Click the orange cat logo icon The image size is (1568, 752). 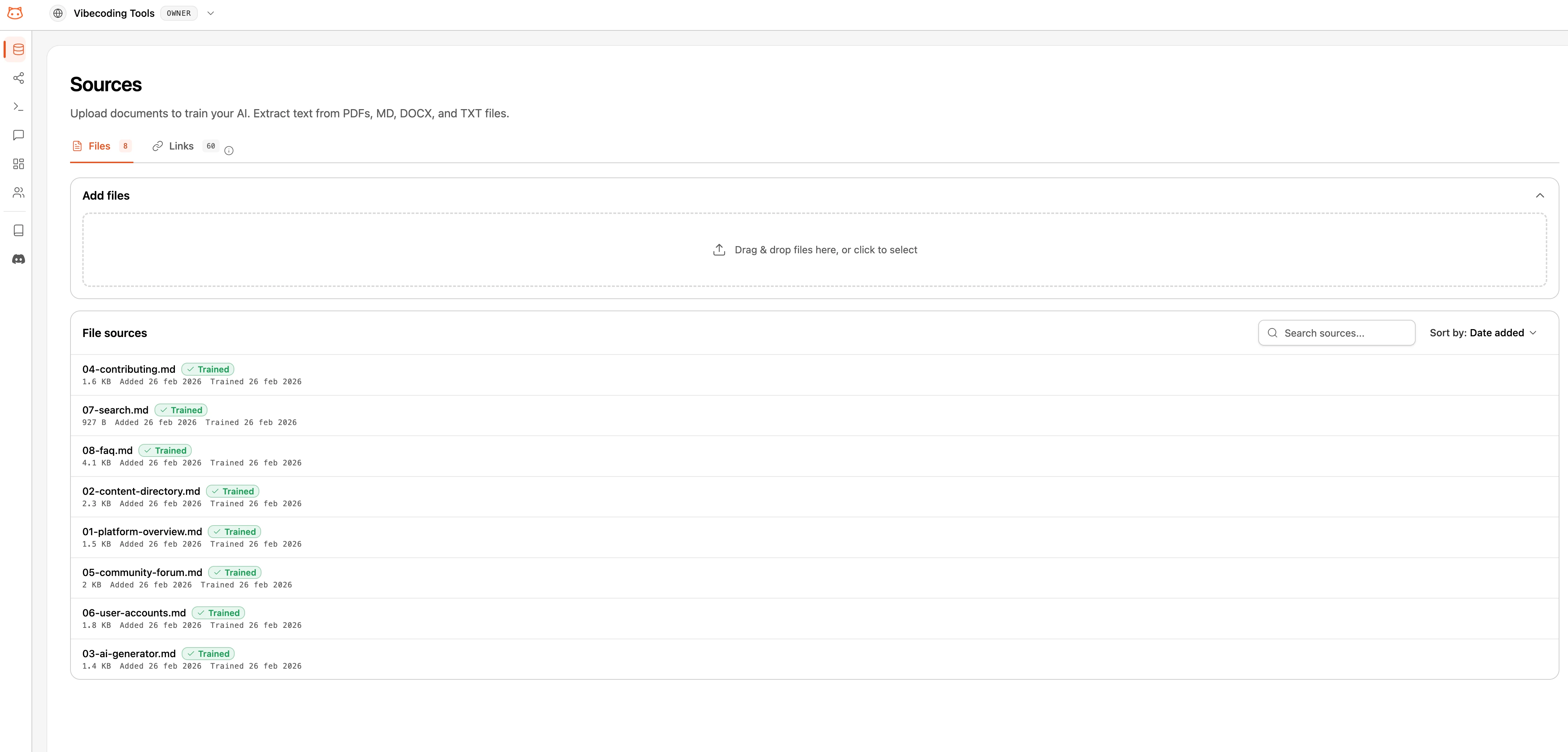(x=15, y=13)
